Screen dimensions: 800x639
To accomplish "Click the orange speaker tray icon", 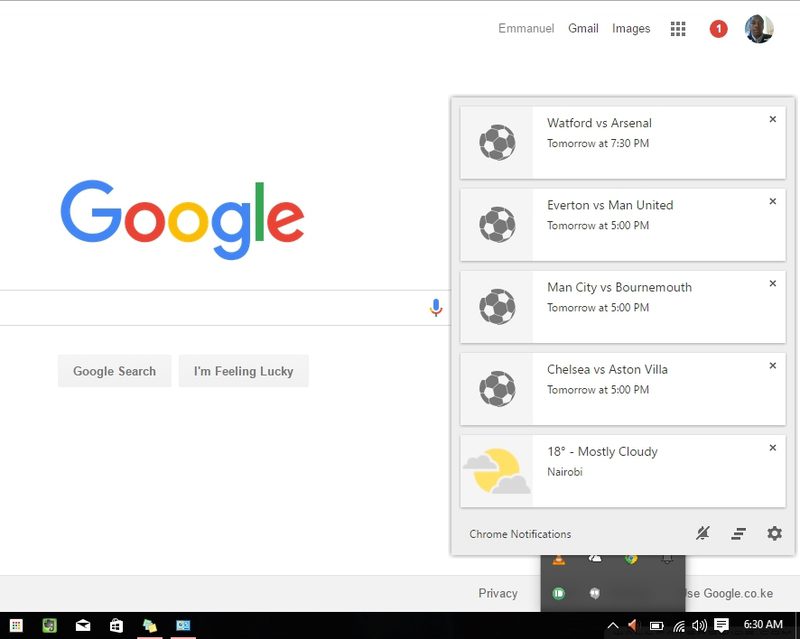I will [633, 625].
